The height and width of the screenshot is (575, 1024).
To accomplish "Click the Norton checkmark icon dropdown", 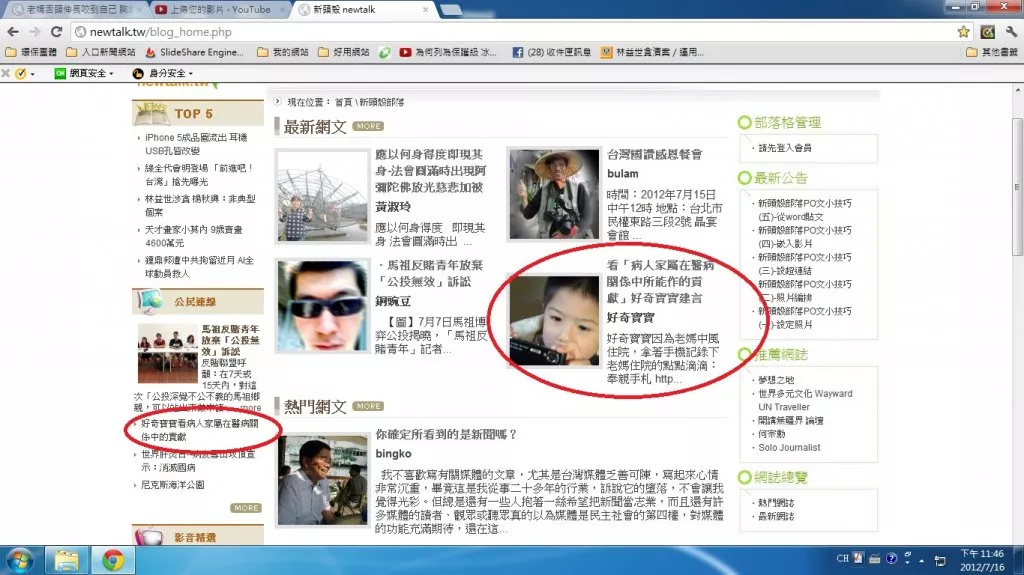I will (25, 73).
